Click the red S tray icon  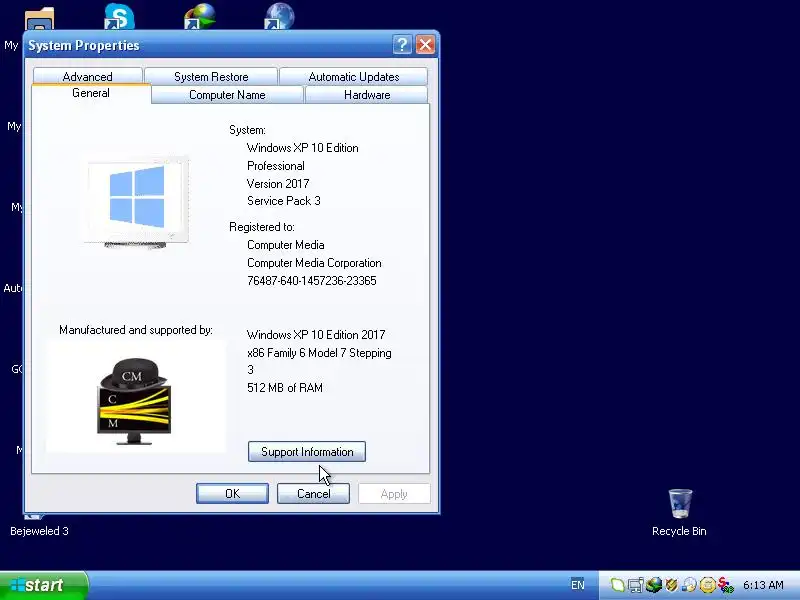click(725, 585)
